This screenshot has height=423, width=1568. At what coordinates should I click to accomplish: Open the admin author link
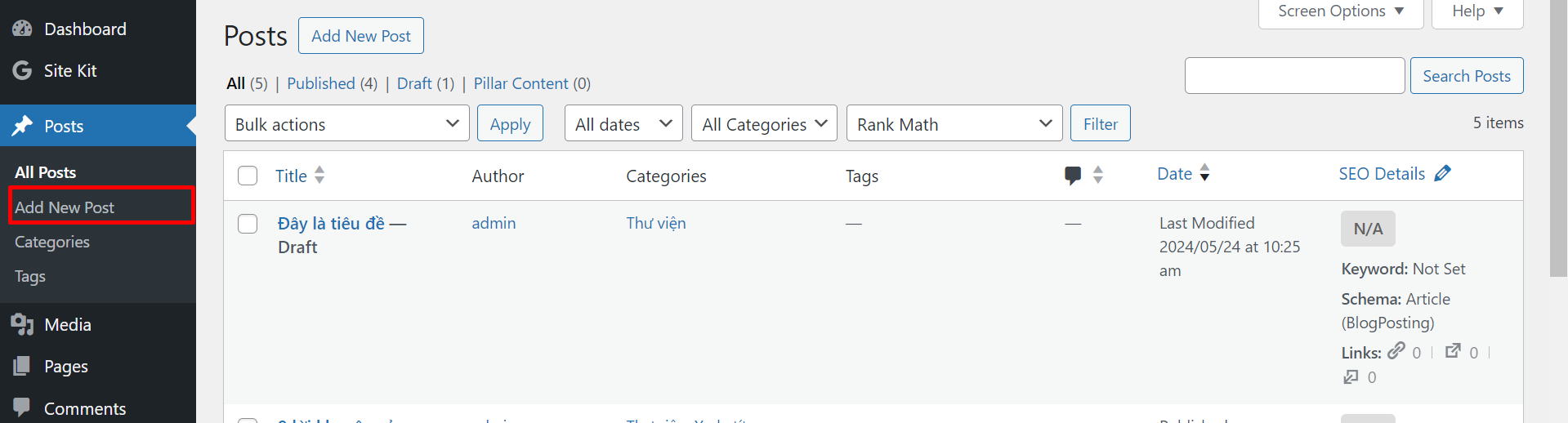(494, 223)
